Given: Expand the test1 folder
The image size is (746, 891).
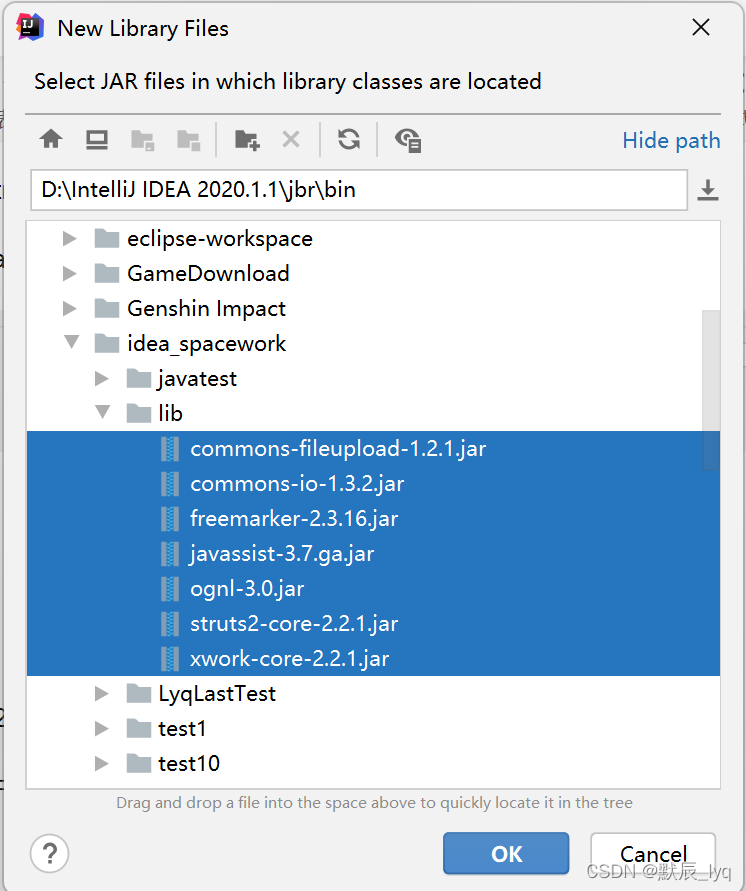Looking at the screenshot, I should 101,728.
